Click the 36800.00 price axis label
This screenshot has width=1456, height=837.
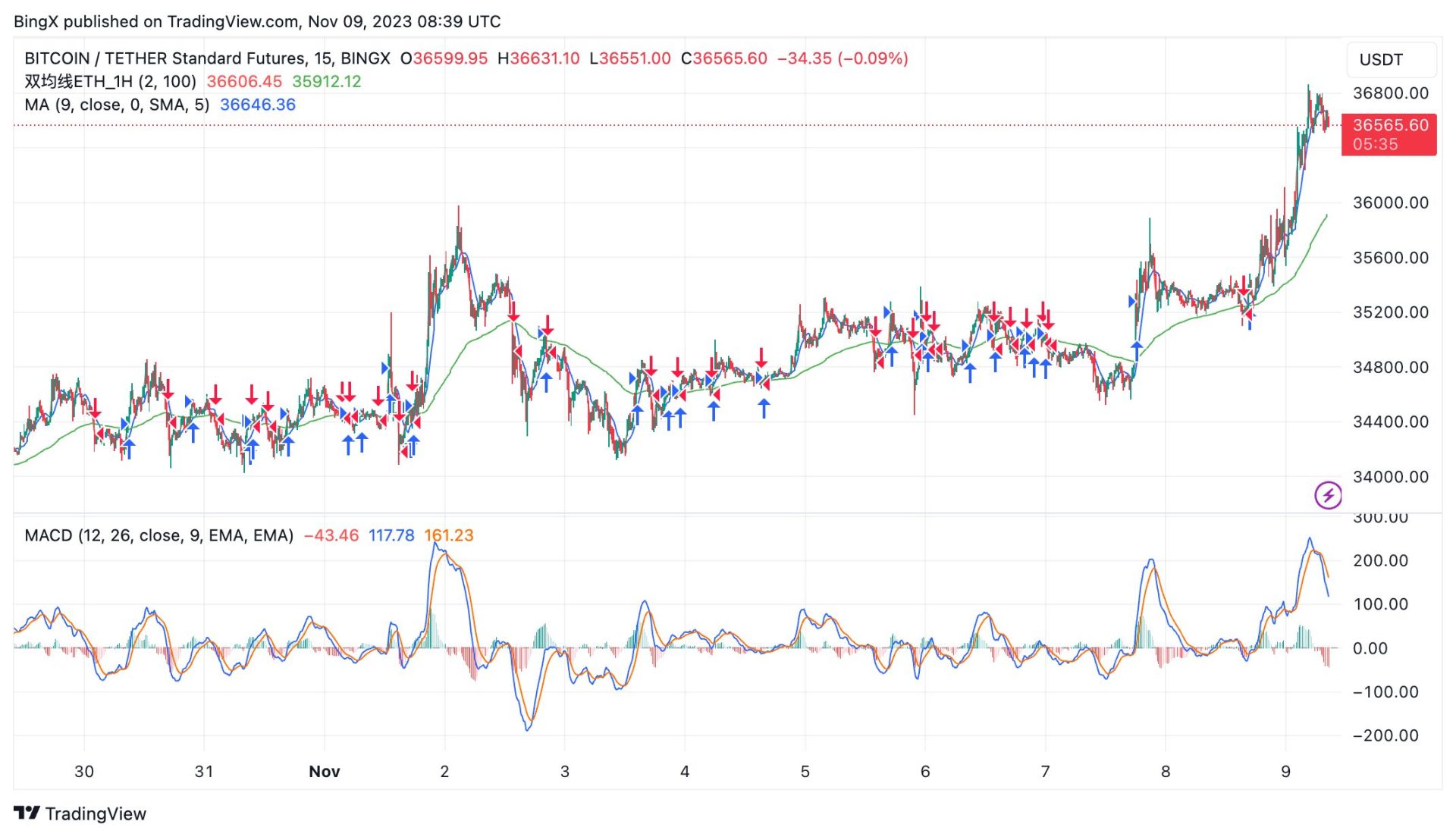pos(1390,93)
